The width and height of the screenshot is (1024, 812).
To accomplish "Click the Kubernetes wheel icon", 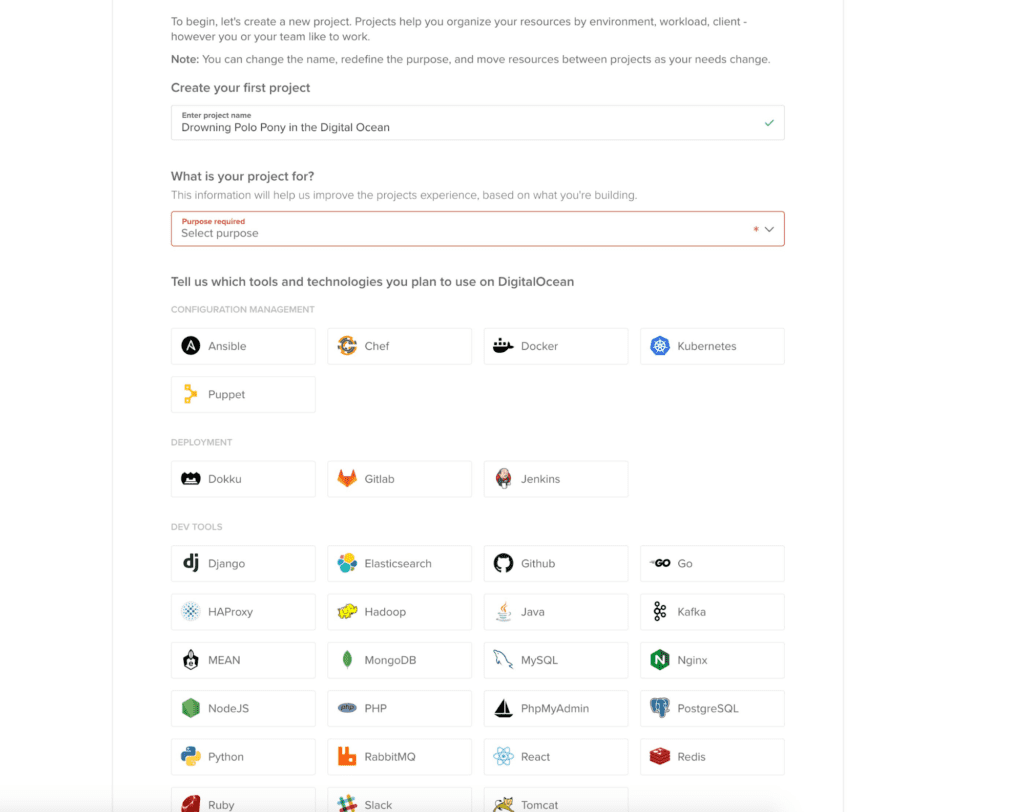I will 660,346.
